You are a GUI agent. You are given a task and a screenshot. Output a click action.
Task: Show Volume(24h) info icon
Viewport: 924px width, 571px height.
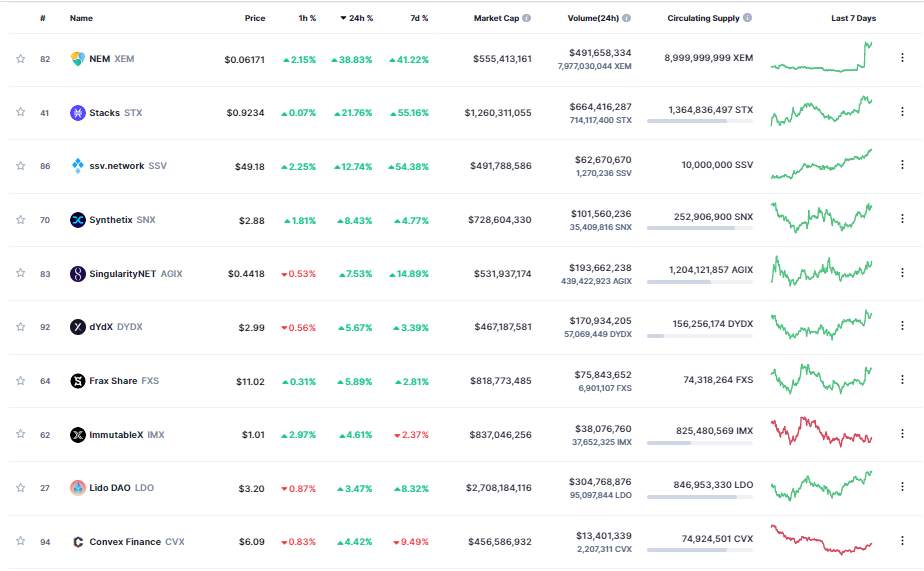coord(626,18)
